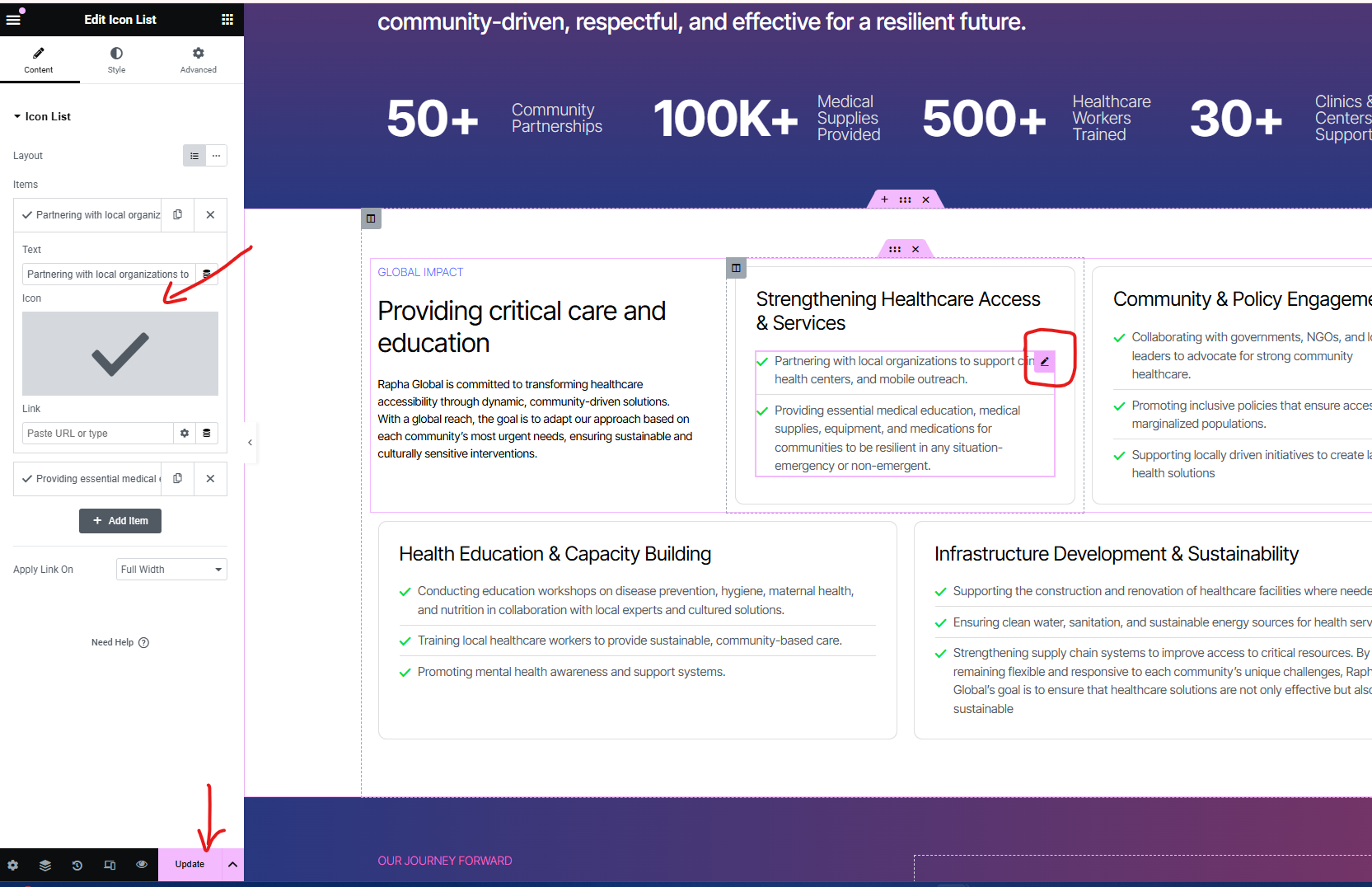Switch to the Advanced tab
This screenshot has width=1372, height=887.
coord(199,59)
